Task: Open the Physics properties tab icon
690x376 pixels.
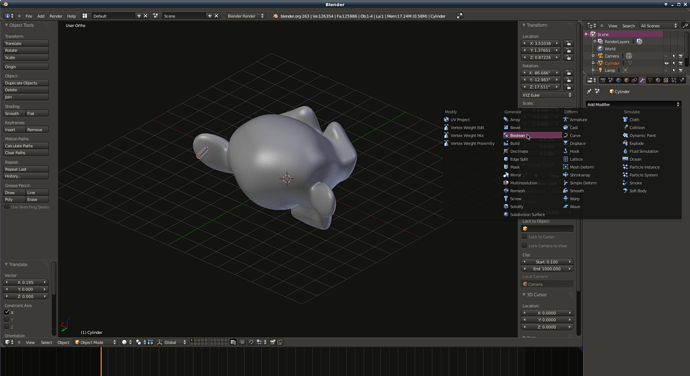Action: coord(682,81)
